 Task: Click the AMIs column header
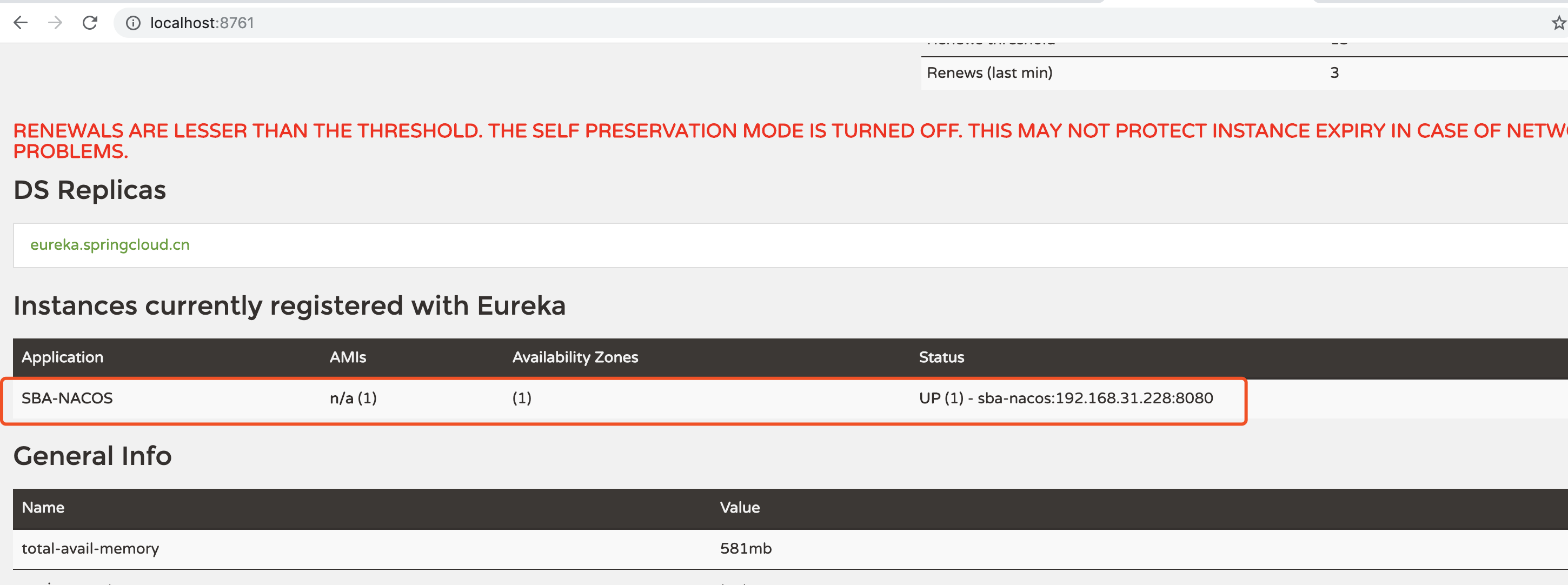tap(348, 357)
